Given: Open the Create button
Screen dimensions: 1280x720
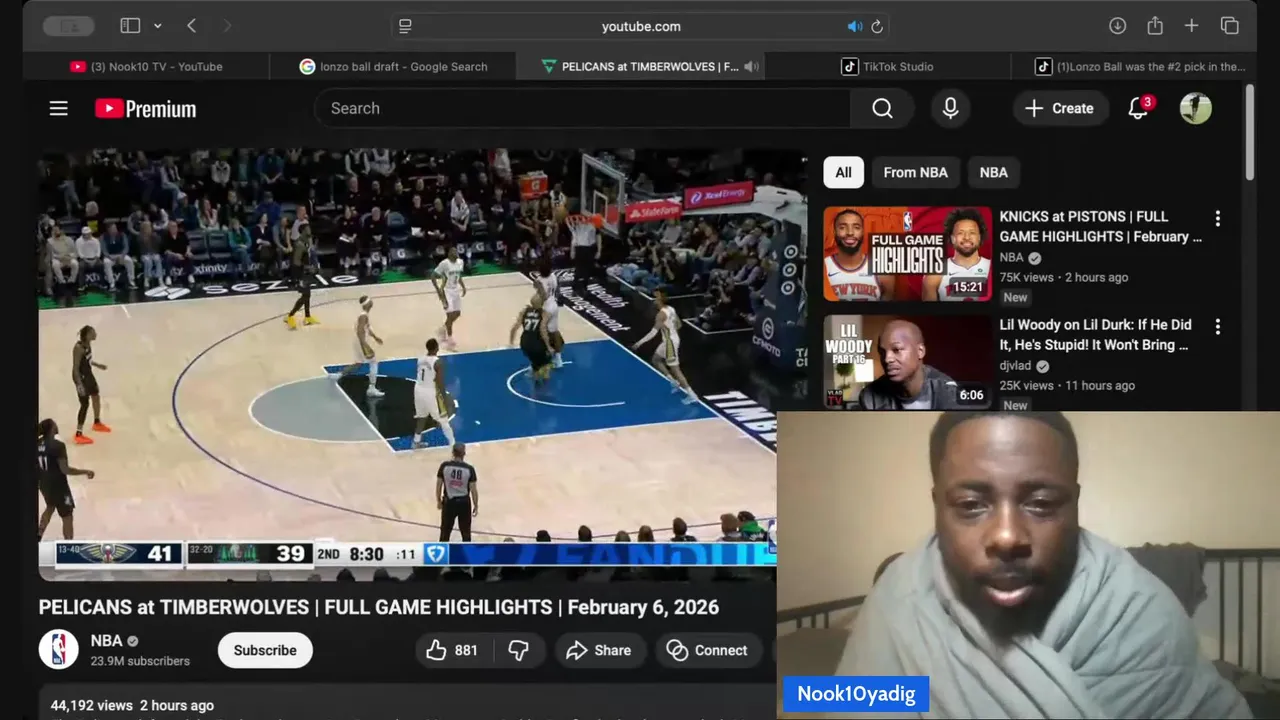Looking at the screenshot, I should point(1060,108).
